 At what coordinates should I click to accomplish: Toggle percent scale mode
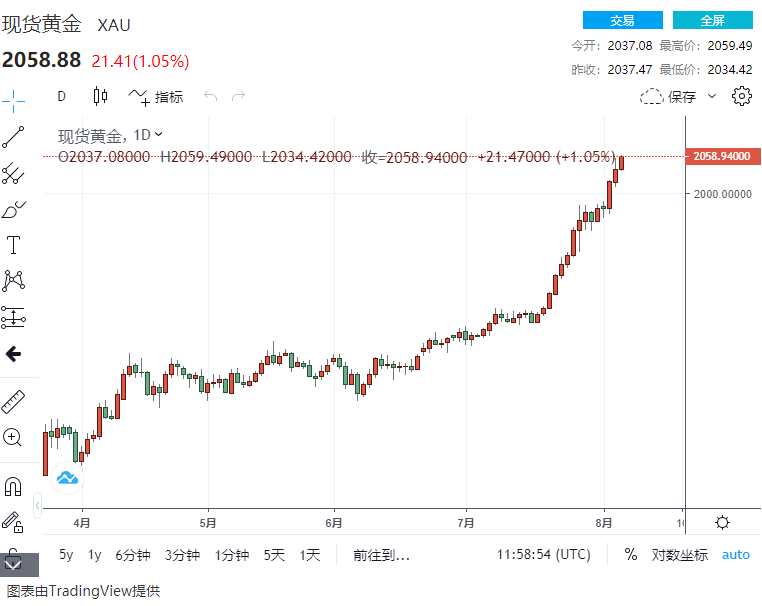tap(631, 554)
